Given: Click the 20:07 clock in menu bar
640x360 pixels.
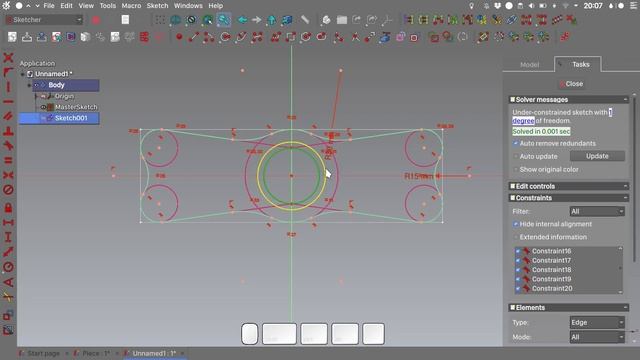Looking at the screenshot, I should pyautogui.click(x=593, y=6).
